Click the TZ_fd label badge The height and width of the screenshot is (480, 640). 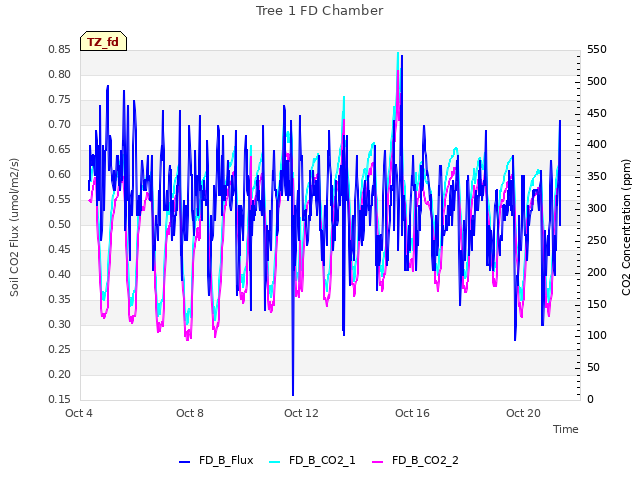(103, 42)
